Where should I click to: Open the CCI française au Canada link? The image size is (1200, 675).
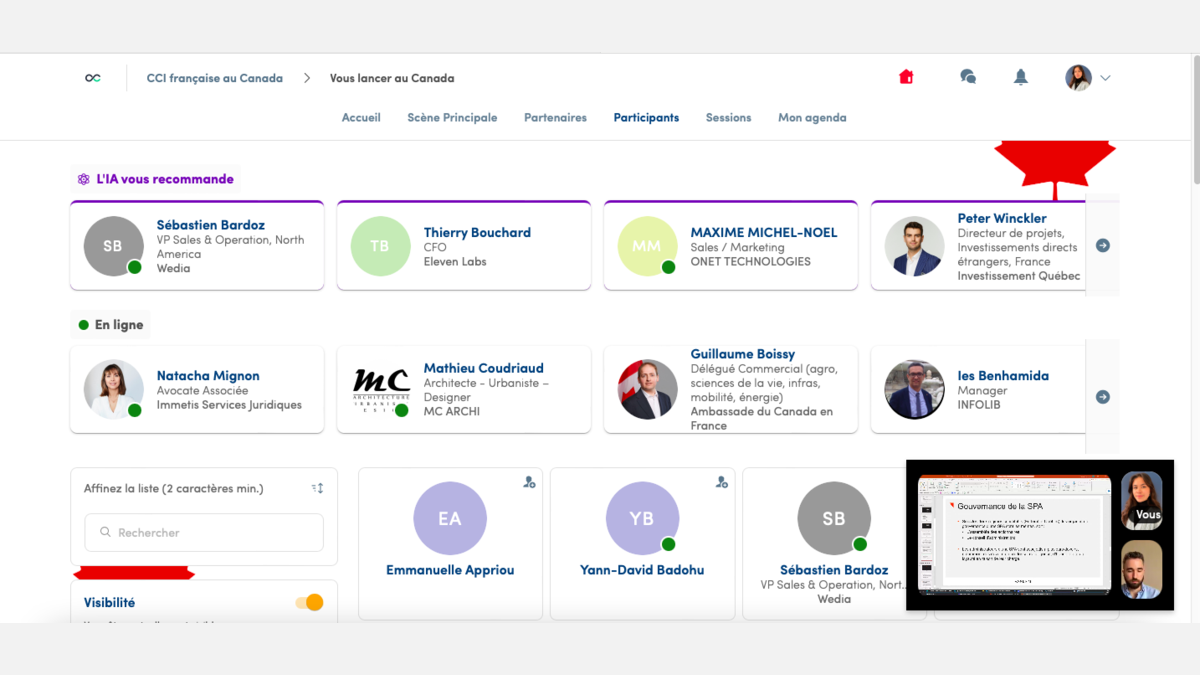[214, 78]
